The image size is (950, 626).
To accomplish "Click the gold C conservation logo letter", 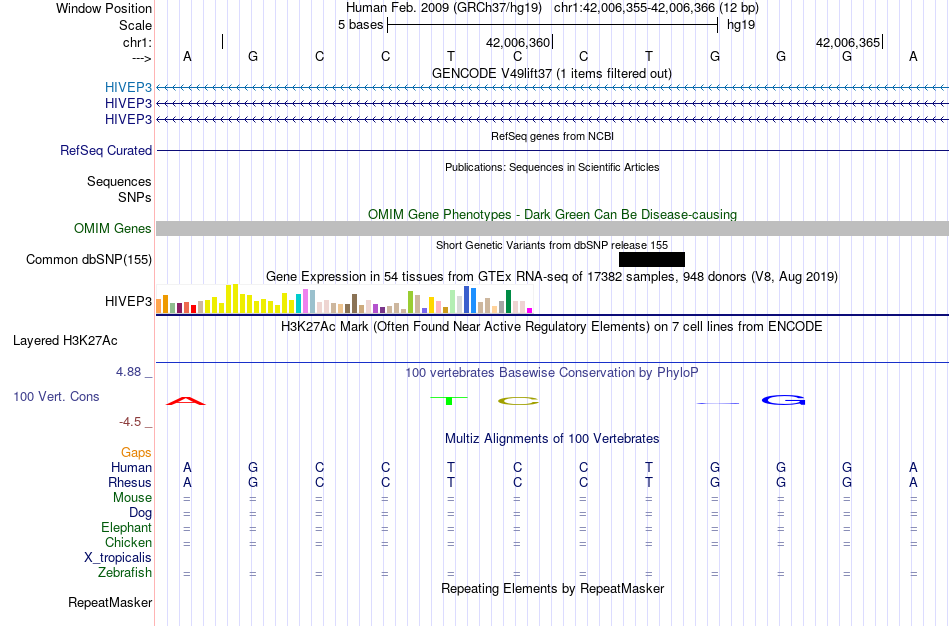I will point(518,401).
